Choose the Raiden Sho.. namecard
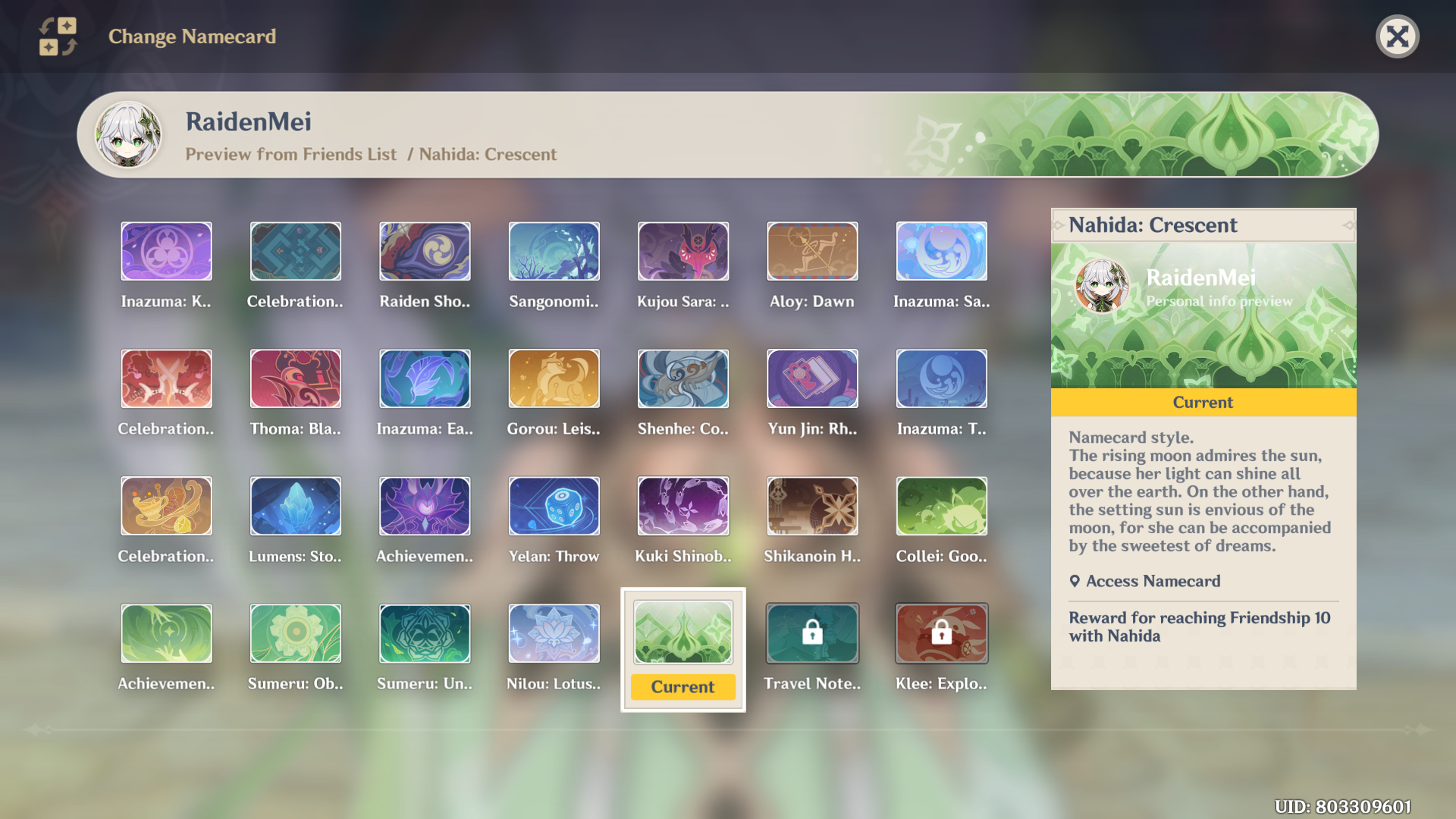 point(425,251)
